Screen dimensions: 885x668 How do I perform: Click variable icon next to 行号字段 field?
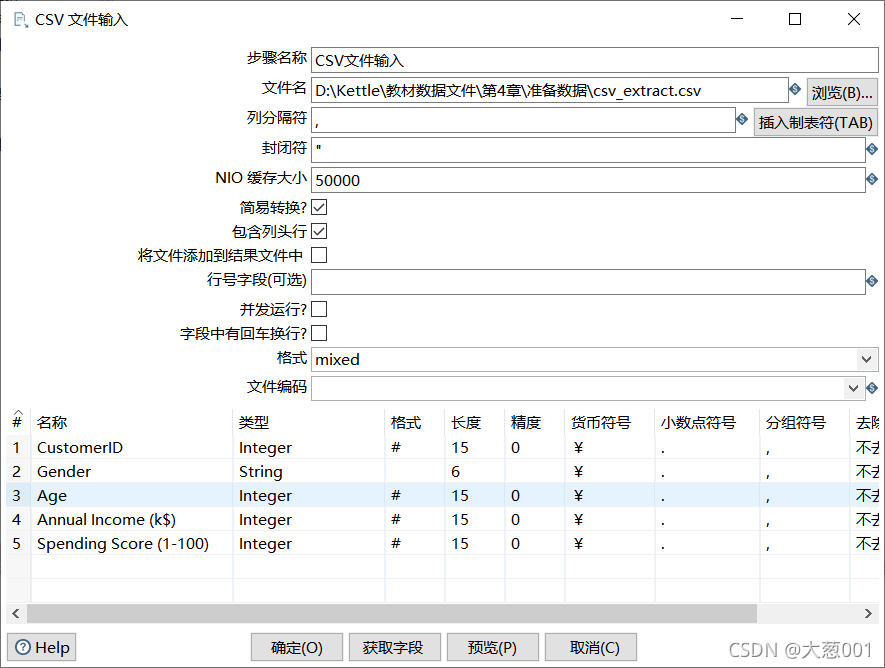[x=872, y=282]
